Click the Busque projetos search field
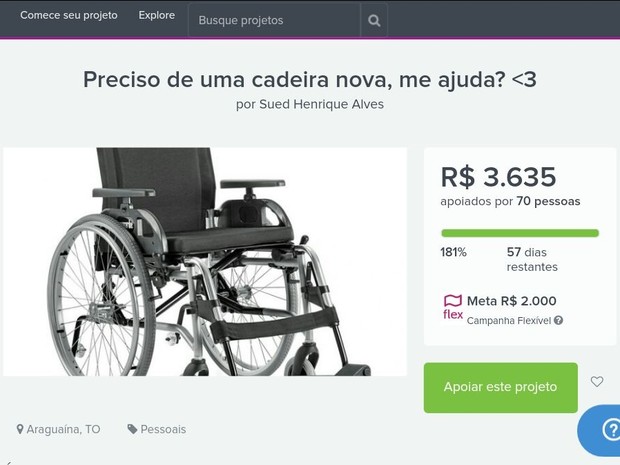The height and width of the screenshot is (465, 620). tap(274, 20)
